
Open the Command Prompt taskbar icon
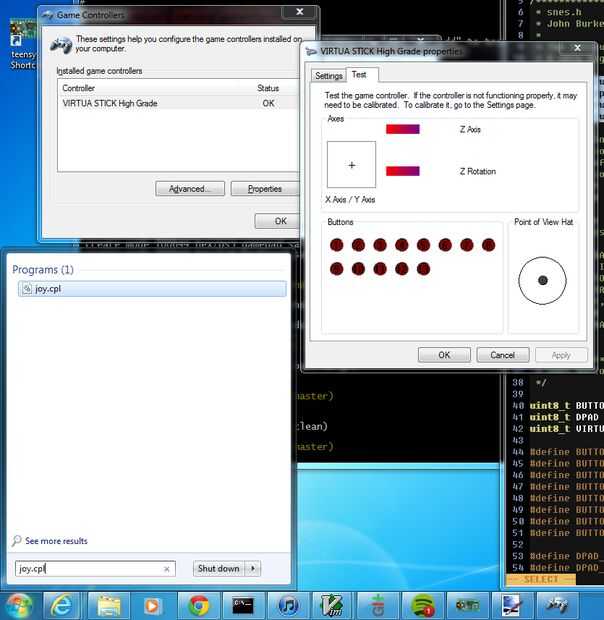(243, 605)
